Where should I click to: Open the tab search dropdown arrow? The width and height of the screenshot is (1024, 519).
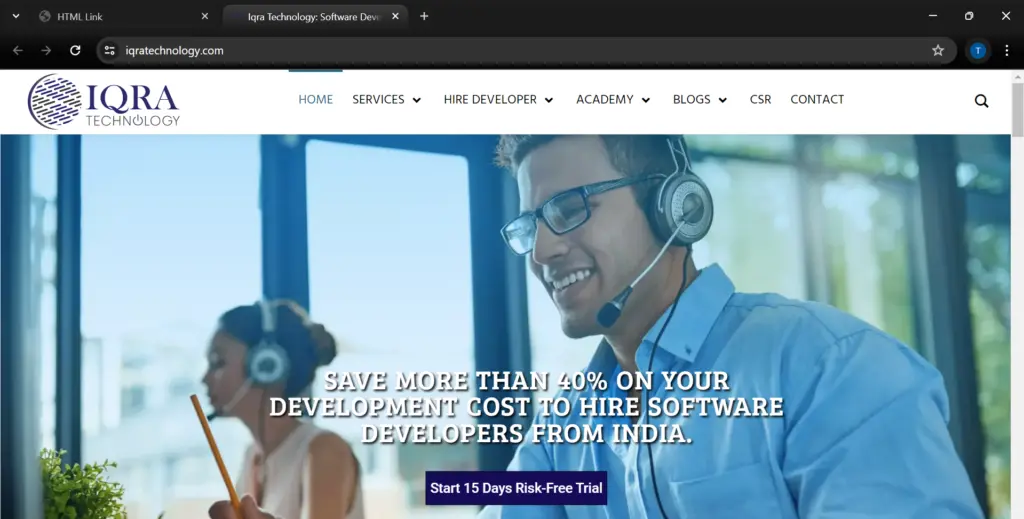(16, 16)
